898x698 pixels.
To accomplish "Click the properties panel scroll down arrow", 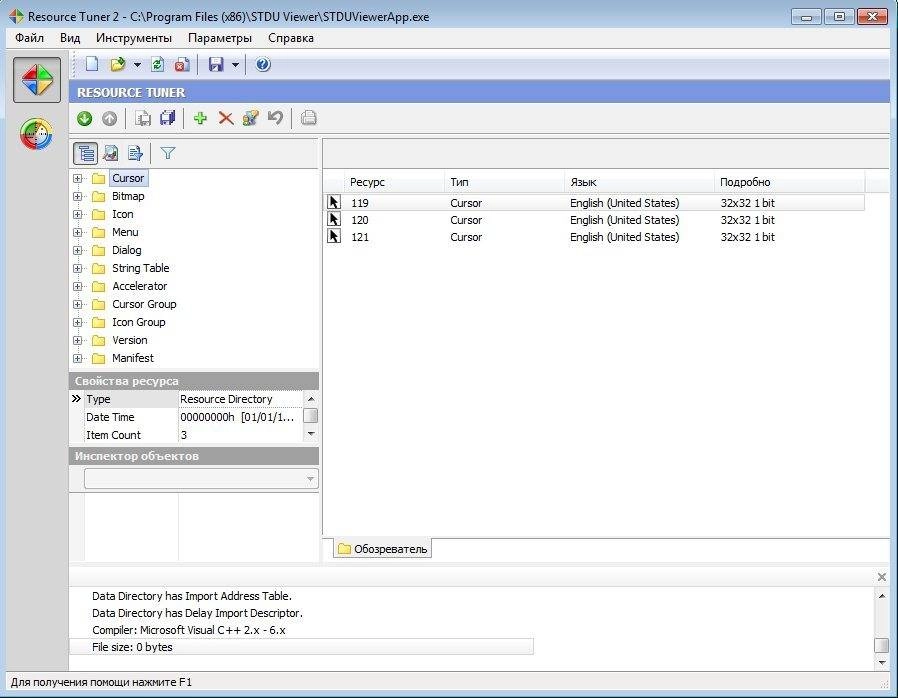I will [x=311, y=434].
